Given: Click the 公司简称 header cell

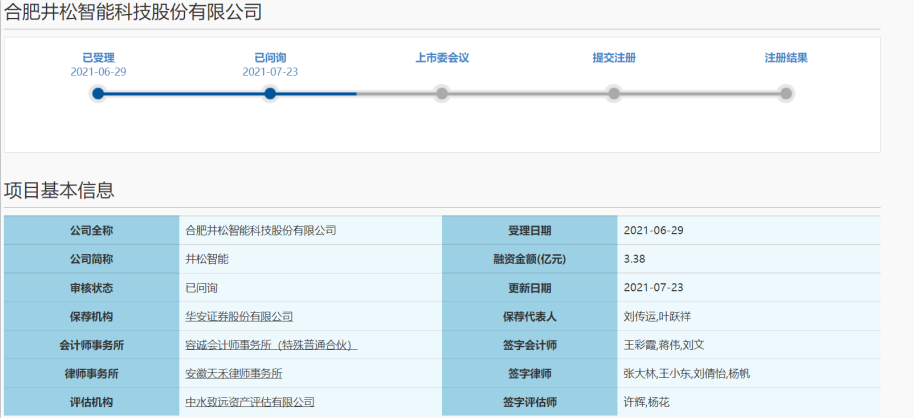Looking at the screenshot, I should 92,259.
